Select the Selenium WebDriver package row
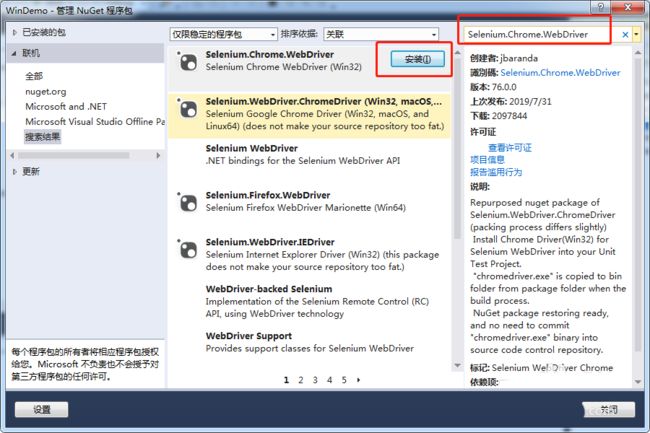 click(309, 162)
